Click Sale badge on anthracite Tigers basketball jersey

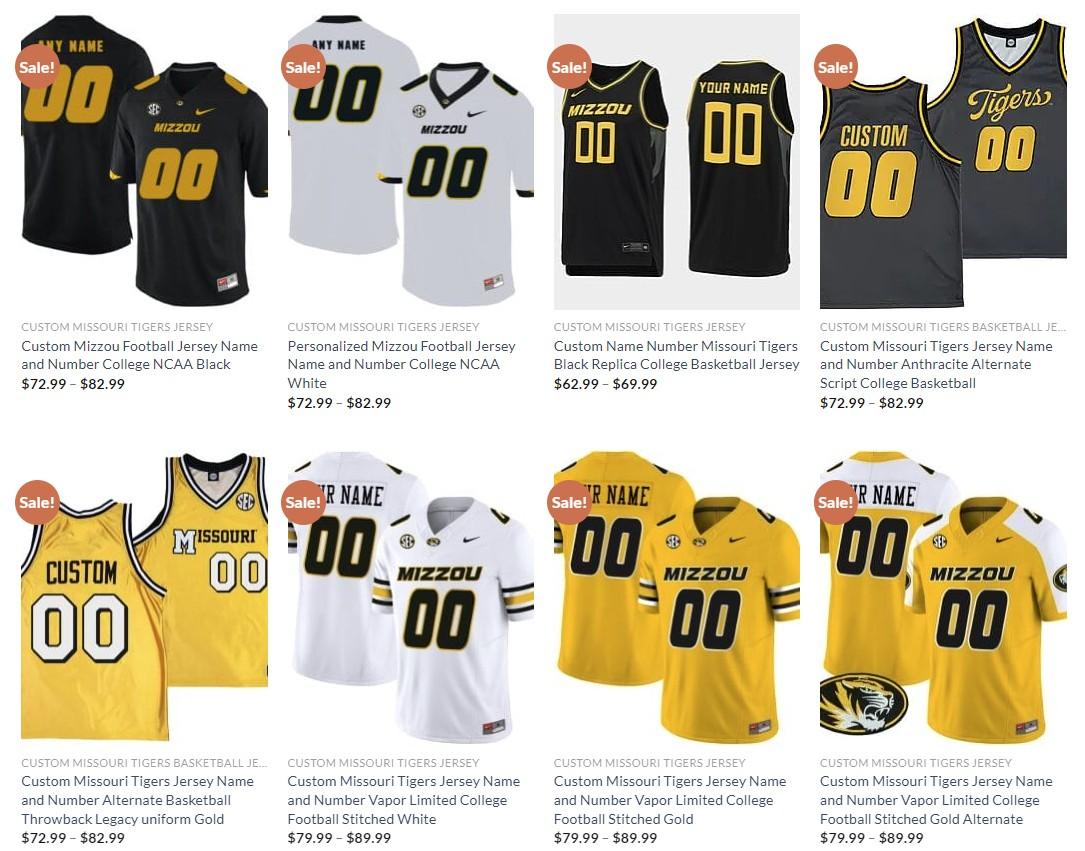[836, 67]
